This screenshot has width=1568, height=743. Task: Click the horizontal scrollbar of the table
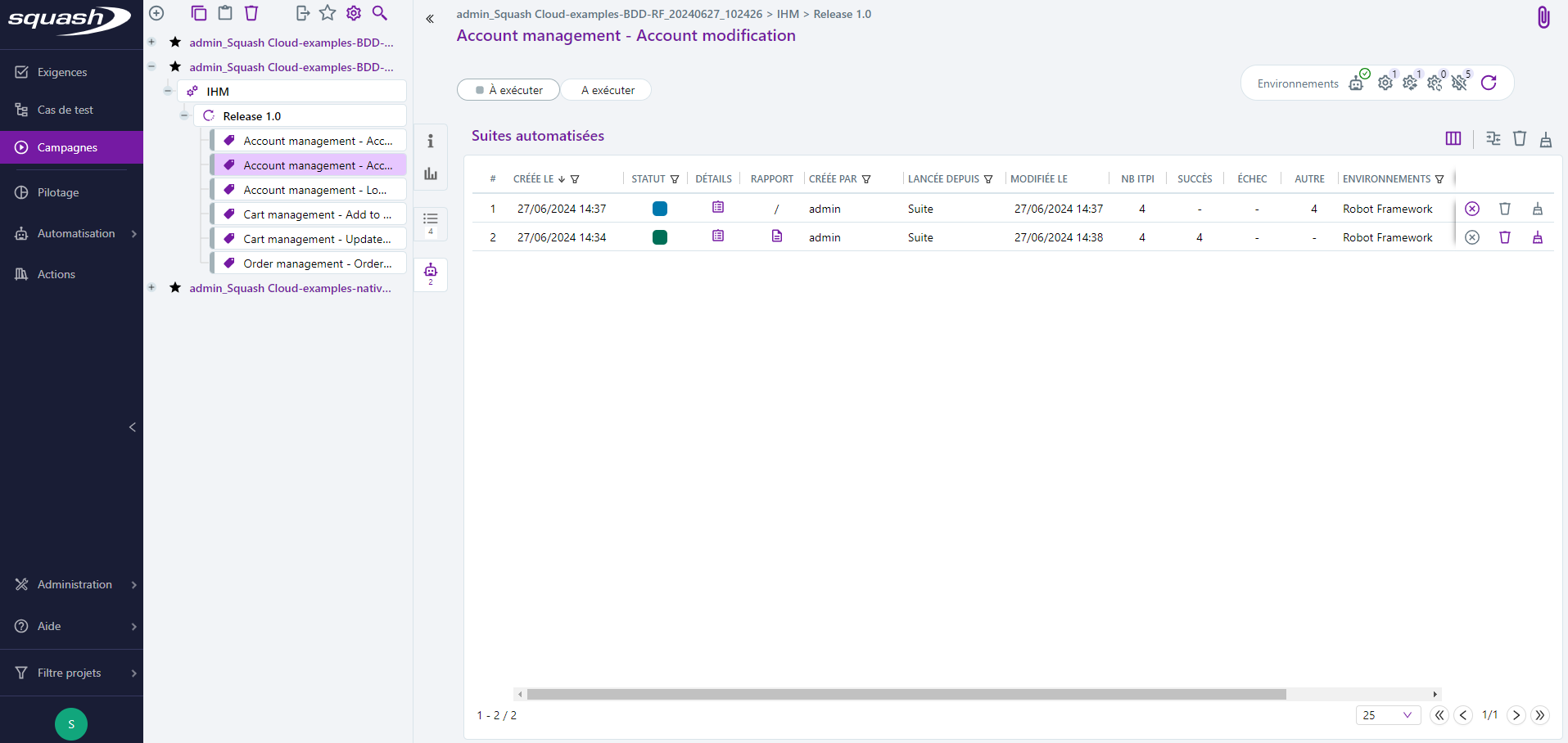906,695
